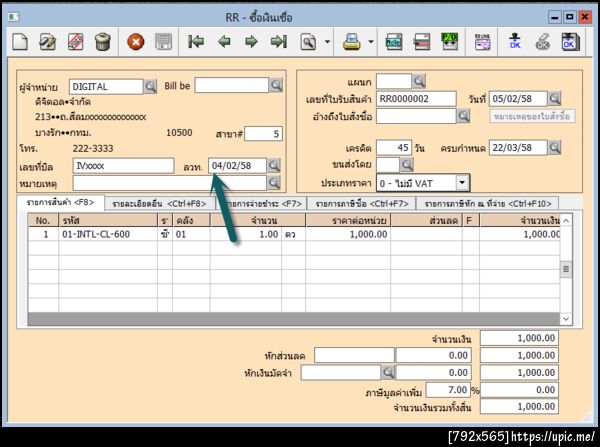Open print options dropdown arrow
Image resolution: width=600 pixels, height=447 pixels.
click(371, 42)
